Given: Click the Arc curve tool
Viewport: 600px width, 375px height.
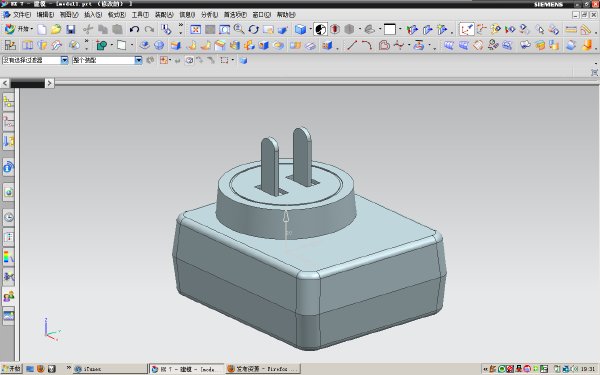Looking at the screenshot, I should click(367, 46).
